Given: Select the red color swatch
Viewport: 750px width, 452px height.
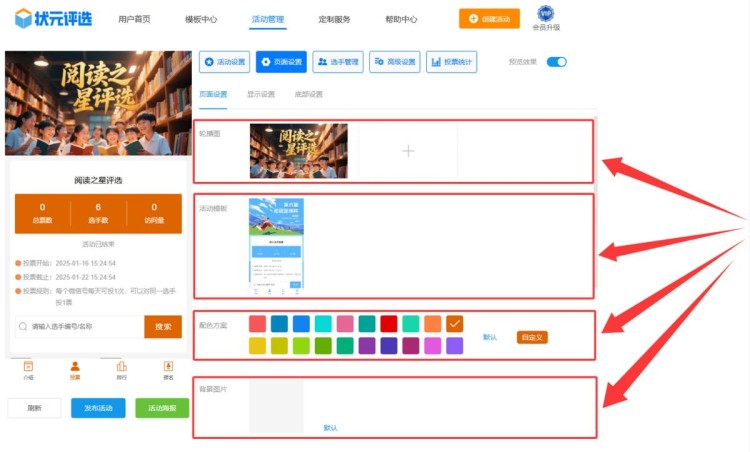Looking at the screenshot, I should tap(388, 324).
